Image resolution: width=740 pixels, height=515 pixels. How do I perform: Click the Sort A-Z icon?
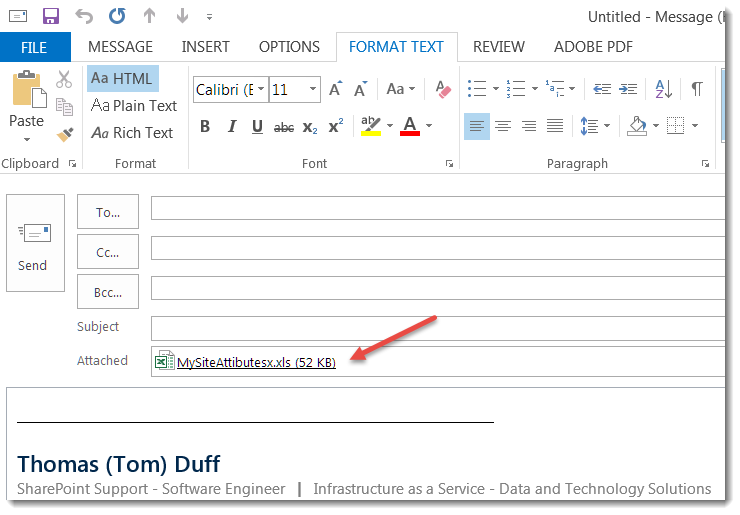click(664, 89)
